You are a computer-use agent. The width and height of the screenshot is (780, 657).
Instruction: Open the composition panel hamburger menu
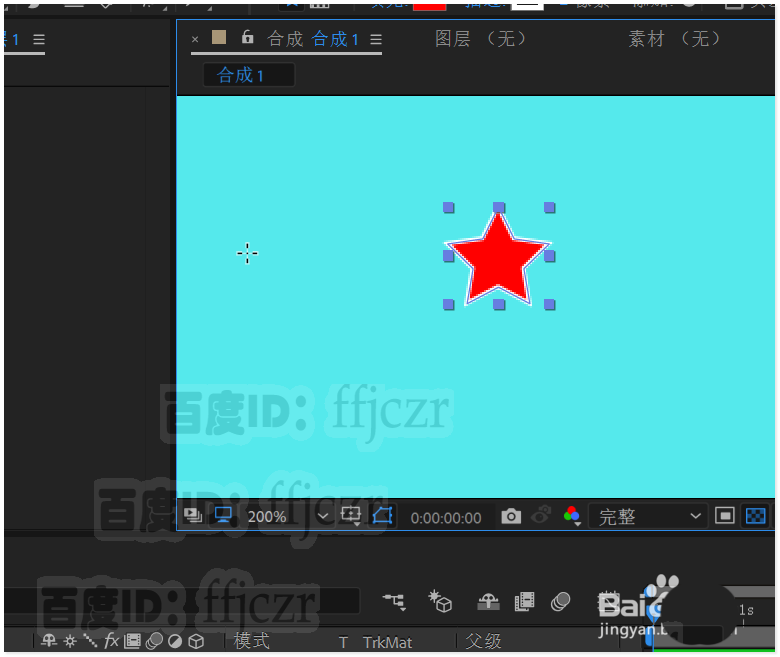tap(376, 39)
